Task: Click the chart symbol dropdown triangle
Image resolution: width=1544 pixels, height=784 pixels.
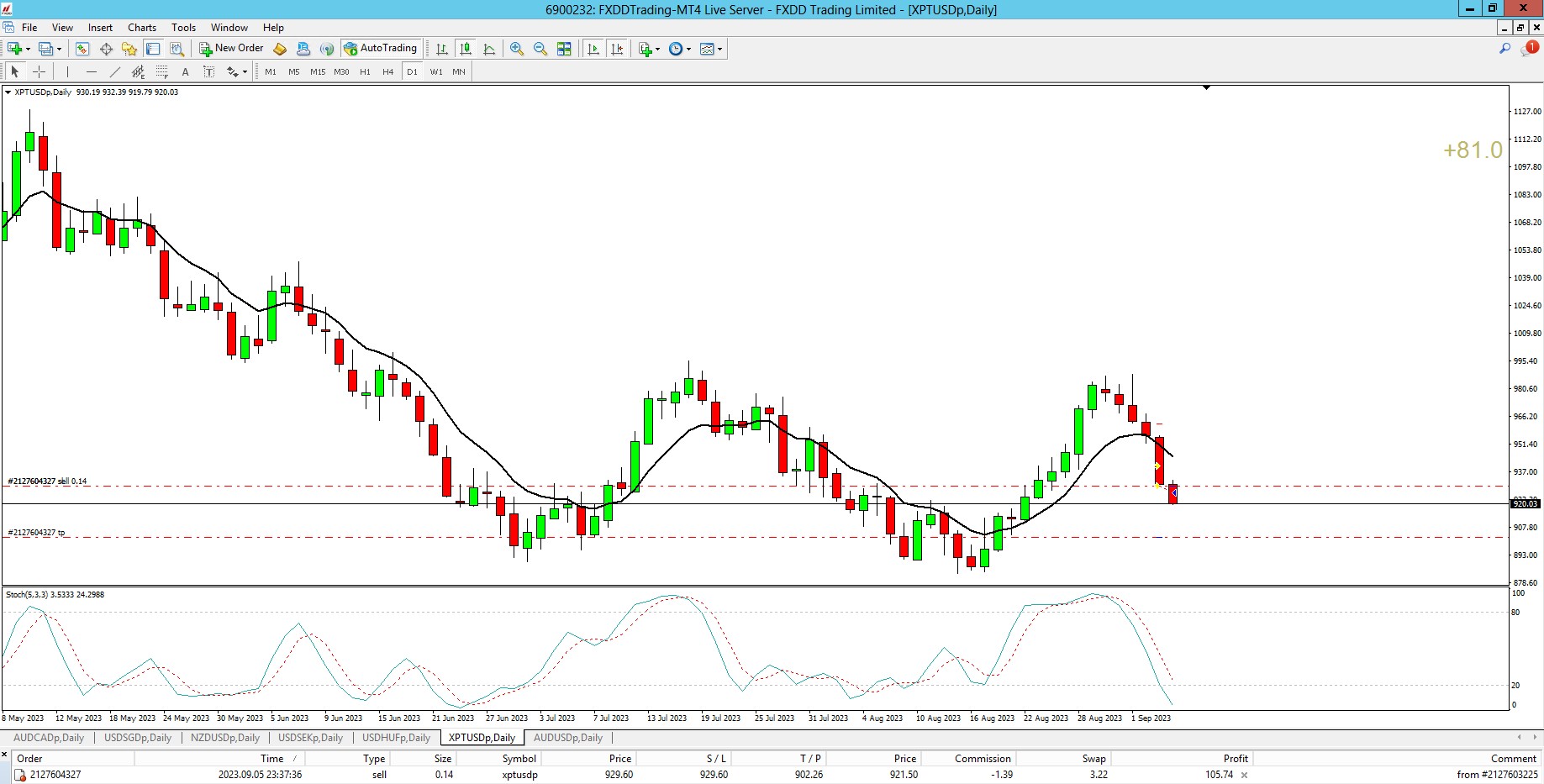Action: coord(8,92)
